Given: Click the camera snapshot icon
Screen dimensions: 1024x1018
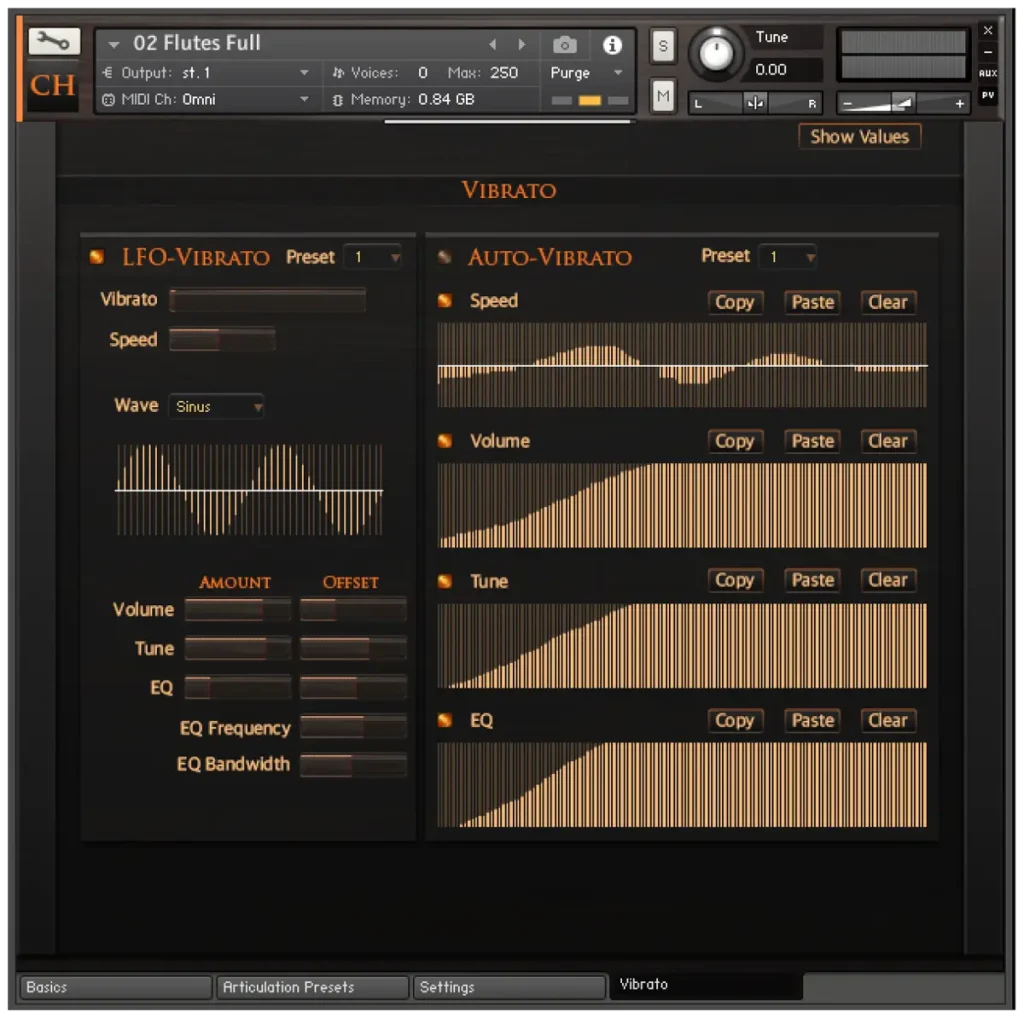Looking at the screenshot, I should tap(564, 45).
